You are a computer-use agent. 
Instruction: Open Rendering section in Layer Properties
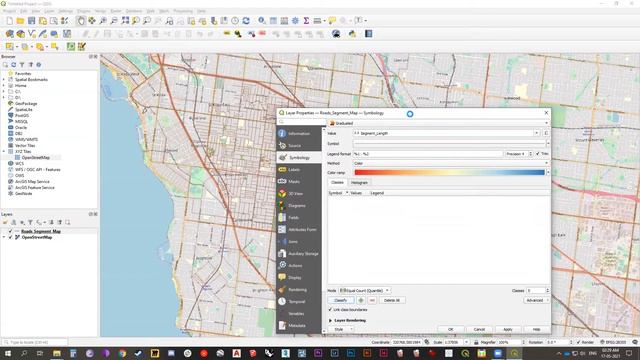coord(299,289)
